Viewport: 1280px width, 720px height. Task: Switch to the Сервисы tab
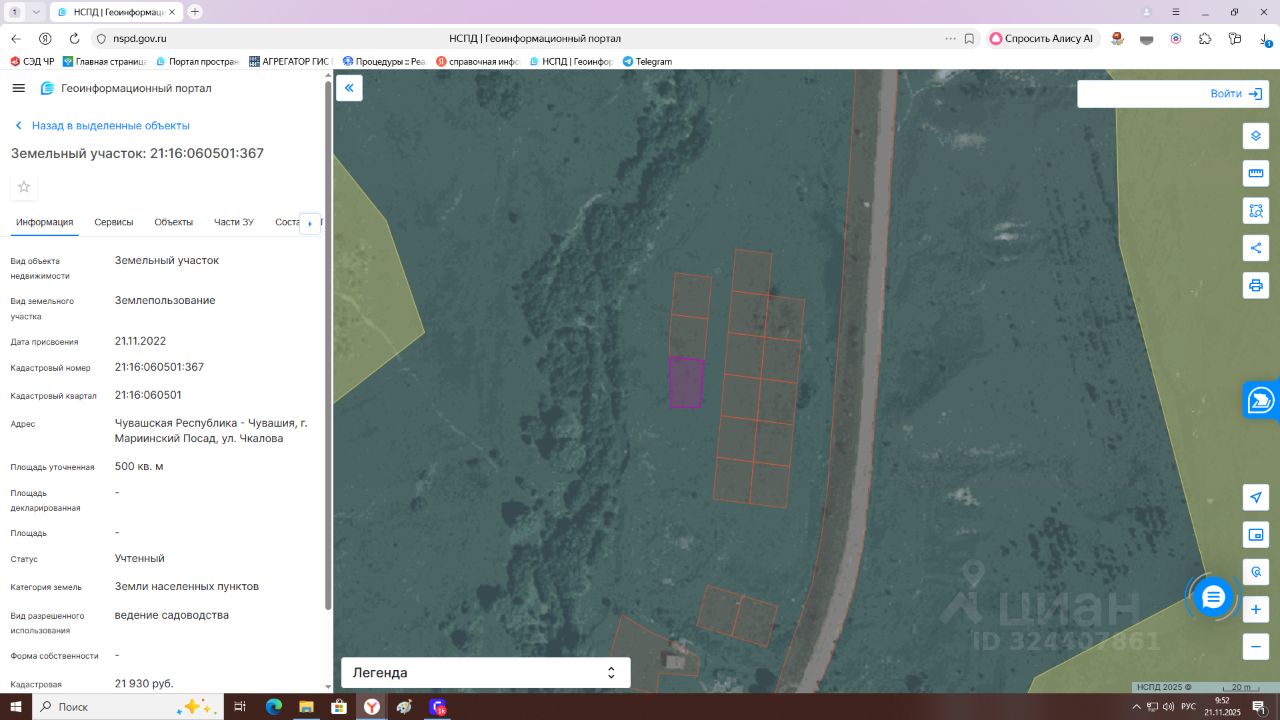click(114, 222)
